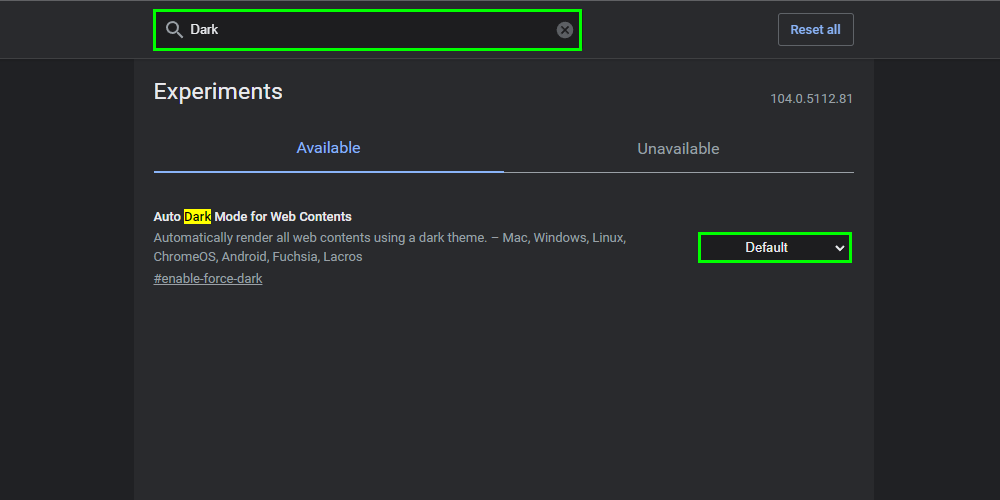The height and width of the screenshot is (500, 1000).
Task: Click the Experiments page heading
Action: pyautogui.click(x=218, y=91)
